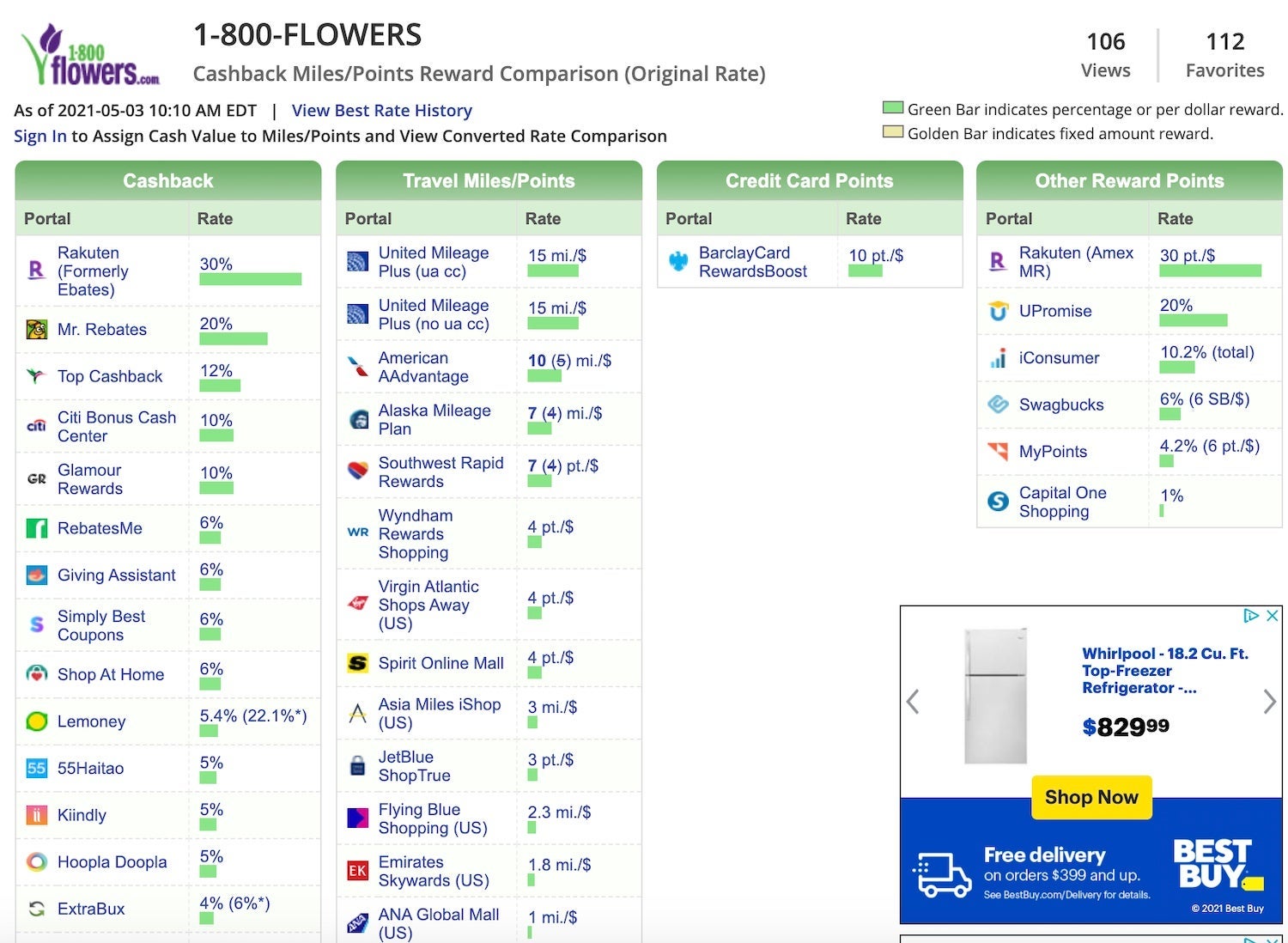Click the left carousel arrow in the ad
Image resolution: width=1288 pixels, height=943 pixels.
(912, 702)
